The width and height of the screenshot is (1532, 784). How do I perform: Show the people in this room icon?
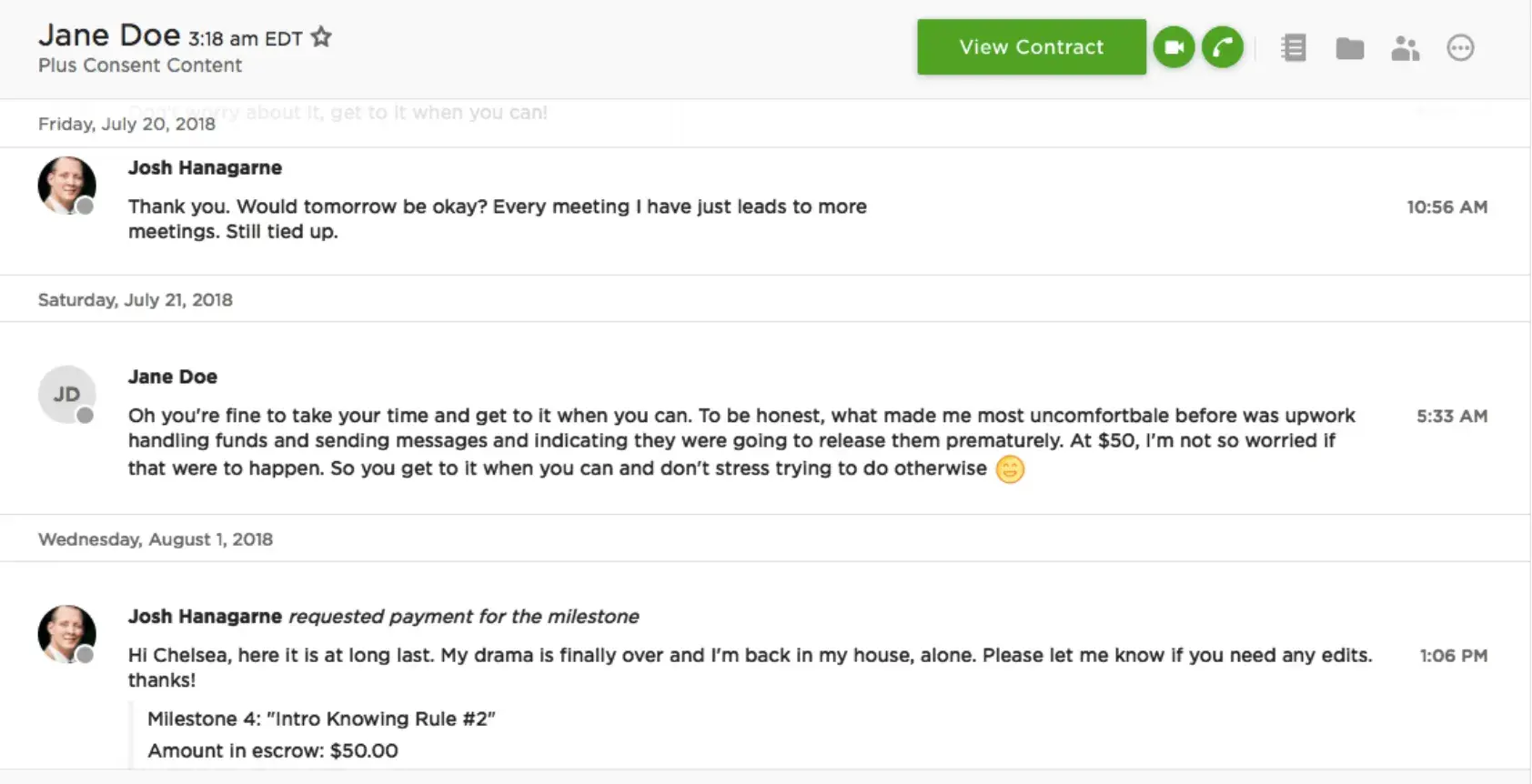[x=1405, y=48]
